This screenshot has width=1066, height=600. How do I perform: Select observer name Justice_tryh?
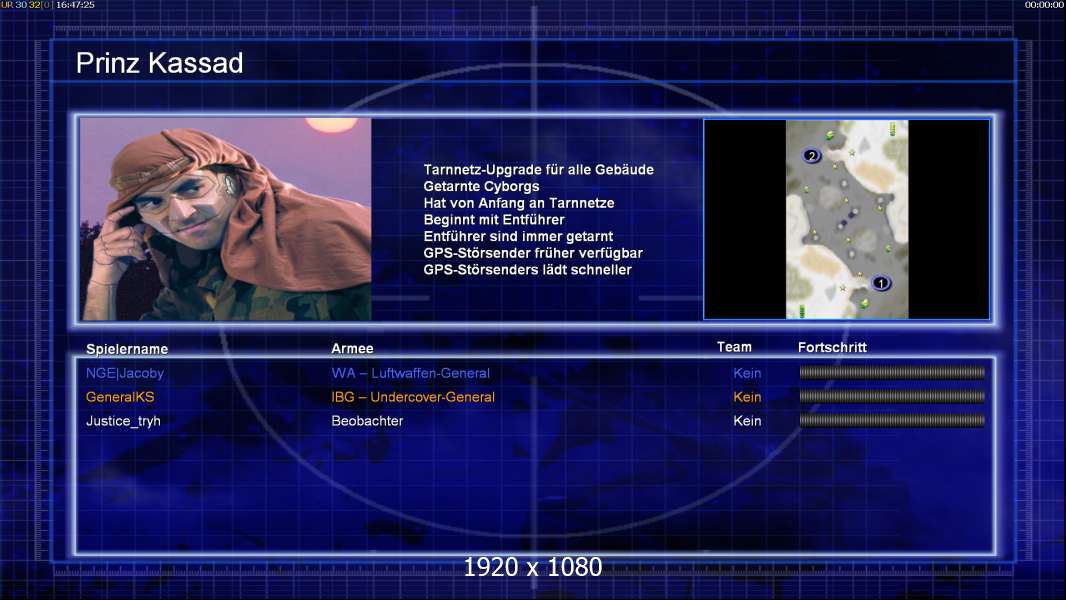[x=123, y=421]
